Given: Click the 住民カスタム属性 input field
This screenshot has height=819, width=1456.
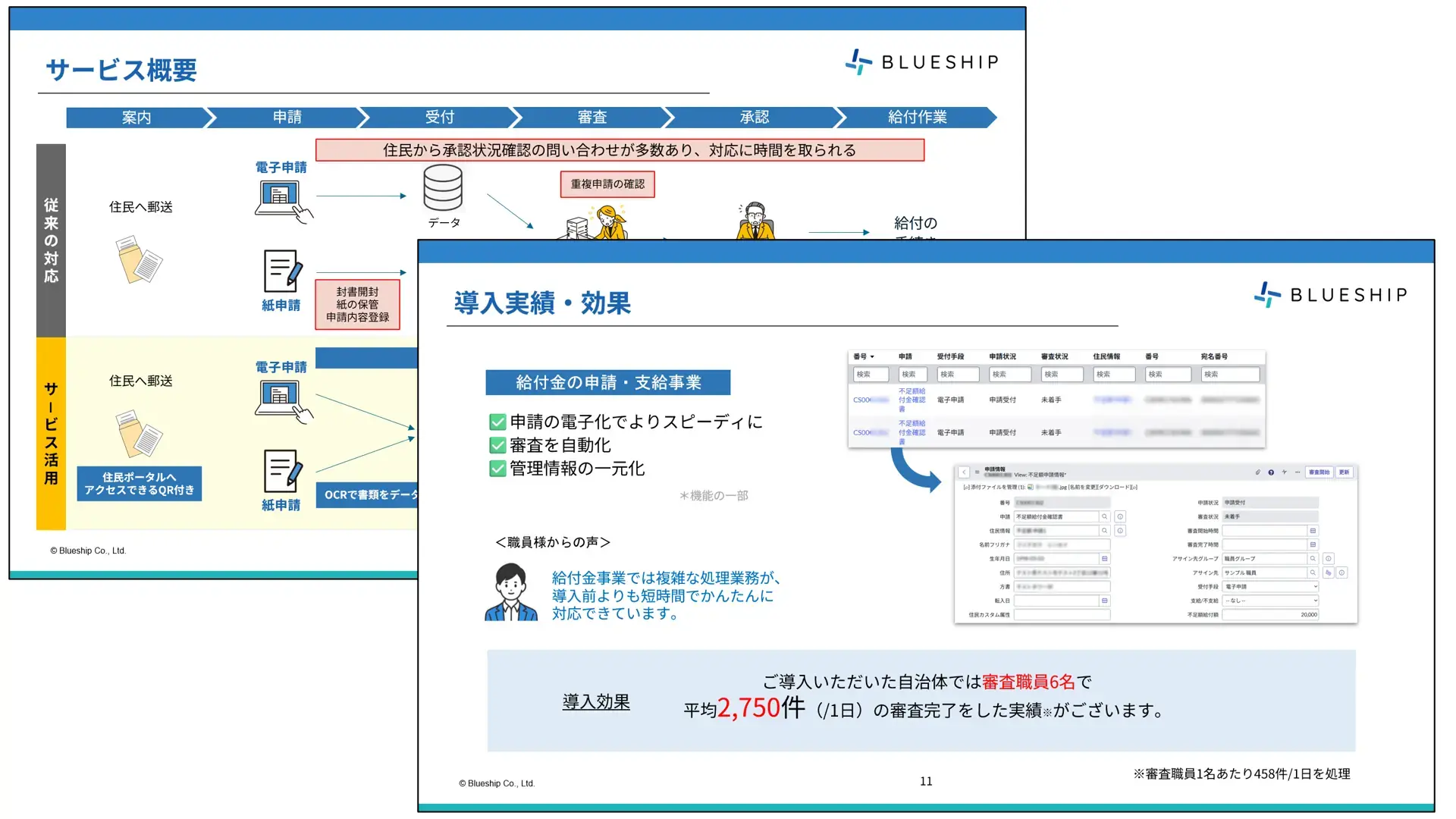Looking at the screenshot, I should tap(1062, 615).
